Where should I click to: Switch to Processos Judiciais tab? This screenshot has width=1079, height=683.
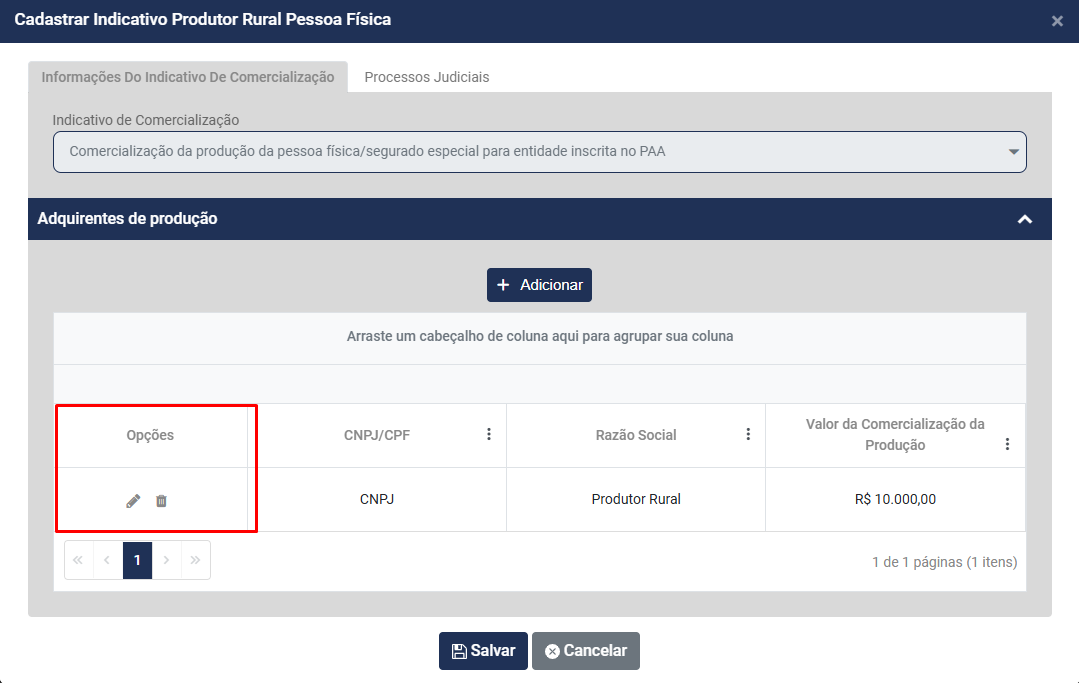click(x=427, y=77)
